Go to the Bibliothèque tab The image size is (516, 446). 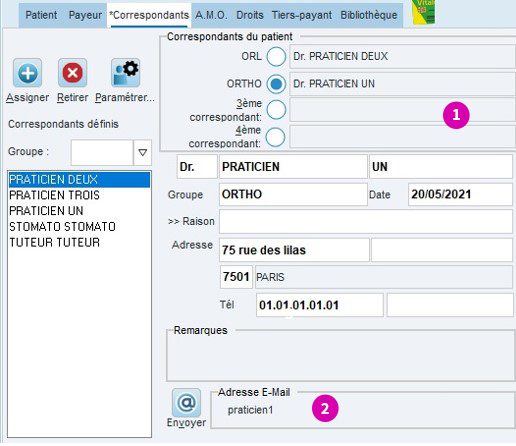coord(369,15)
